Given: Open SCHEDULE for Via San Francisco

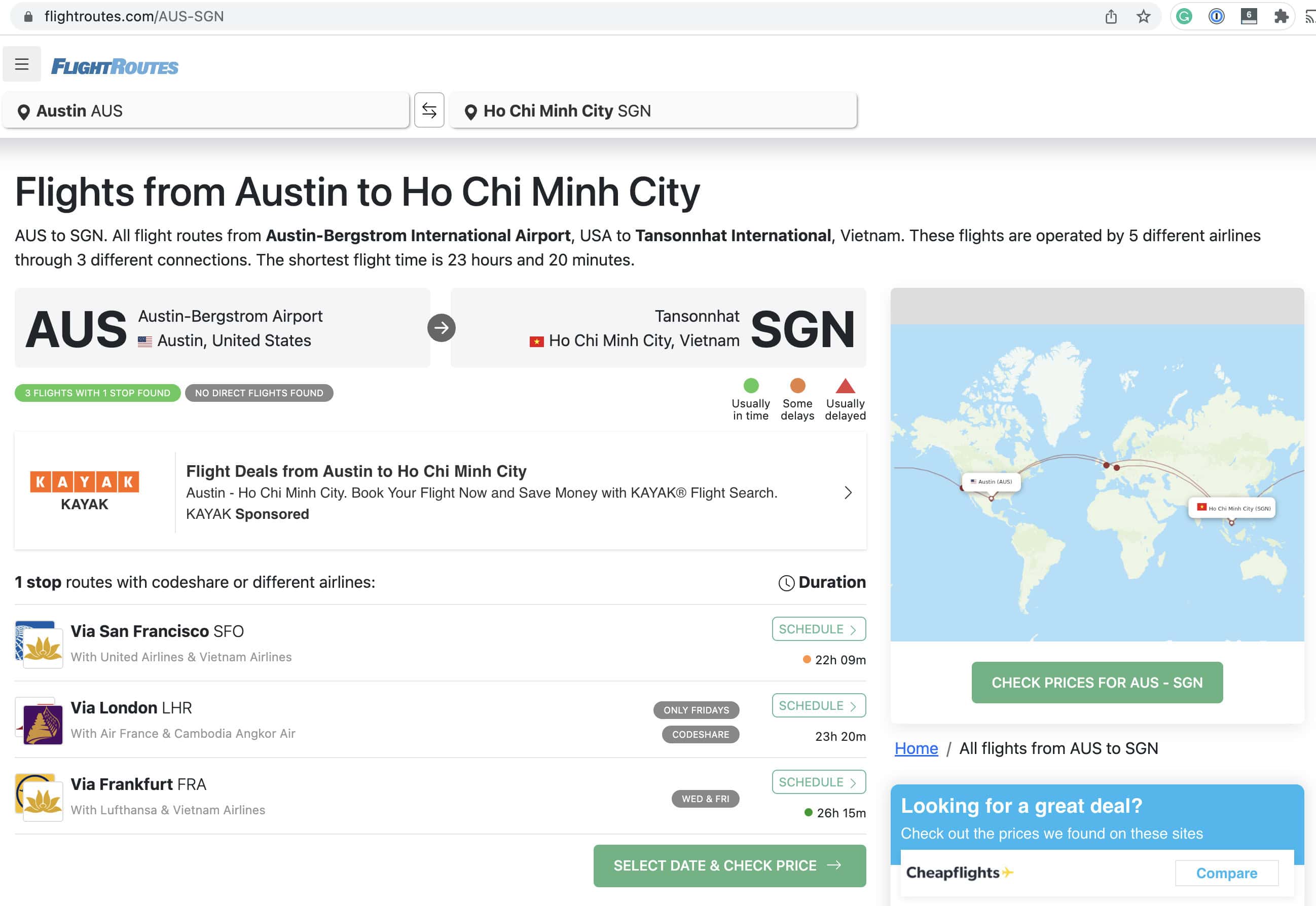Looking at the screenshot, I should click(819, 629).
